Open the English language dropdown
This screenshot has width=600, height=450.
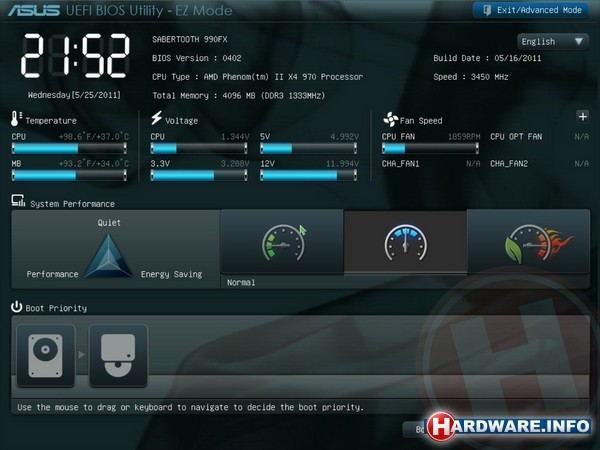(552, 41)
